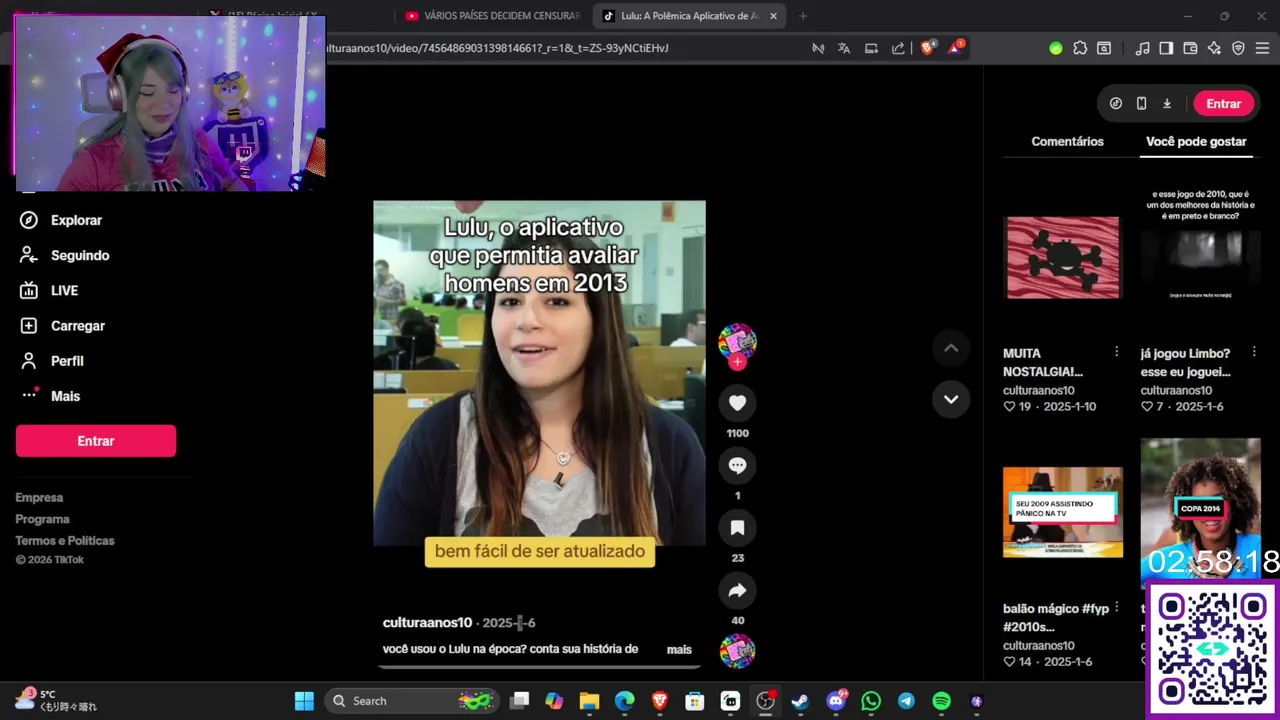Open Brave VPN shield icon
Image resolution: width=1280 pixels, height=720 pixels.
(1238, 48)
